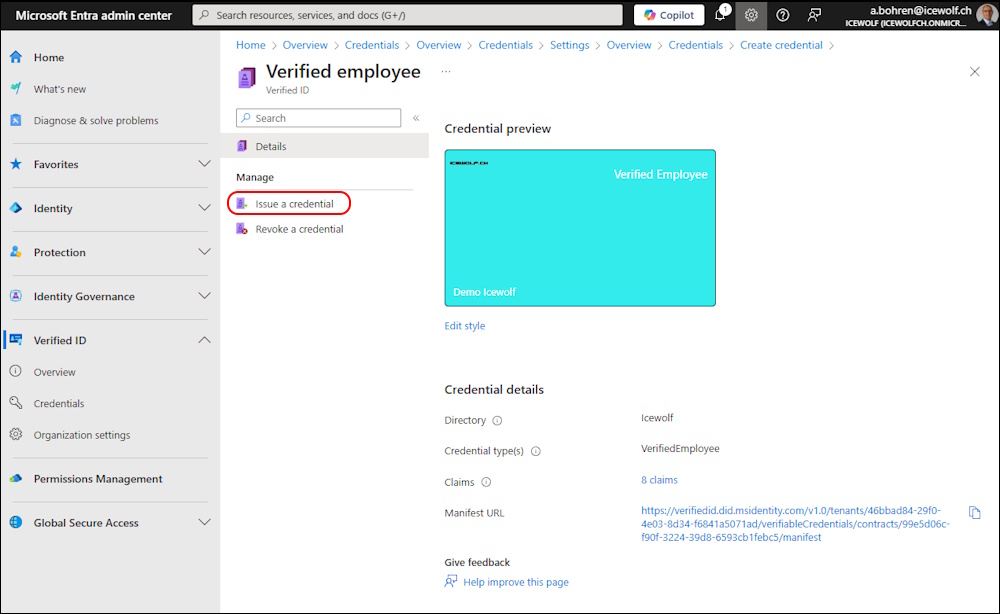The width and height of the screenshot is (1000, 614).
Task: Open the Copilot button
Action: coord(669,15)
